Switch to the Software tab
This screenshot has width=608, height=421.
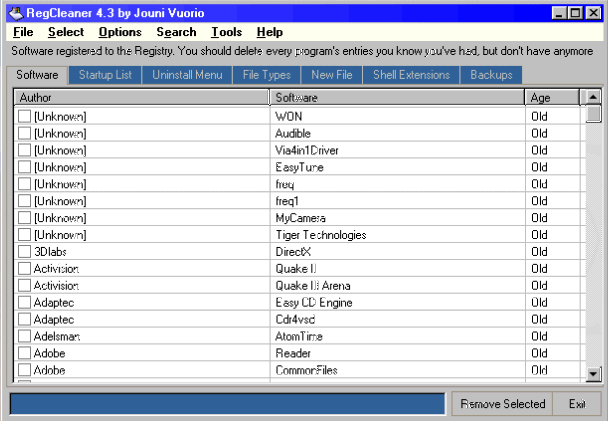(37, 75)
